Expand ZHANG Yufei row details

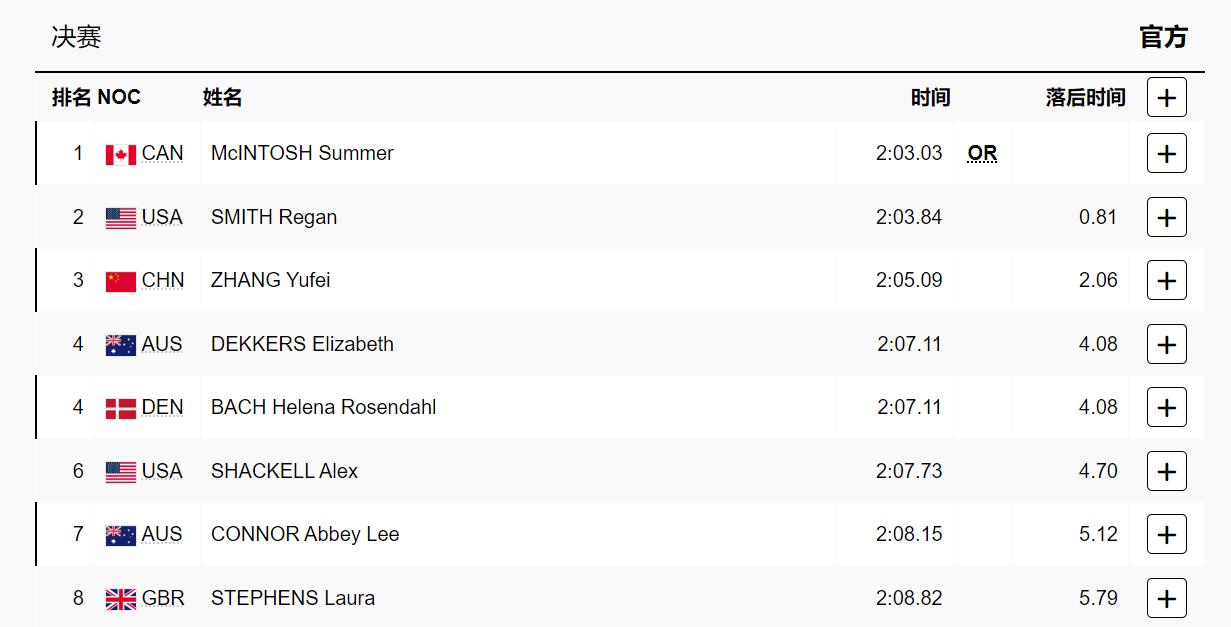click(x=1166, y=281)
